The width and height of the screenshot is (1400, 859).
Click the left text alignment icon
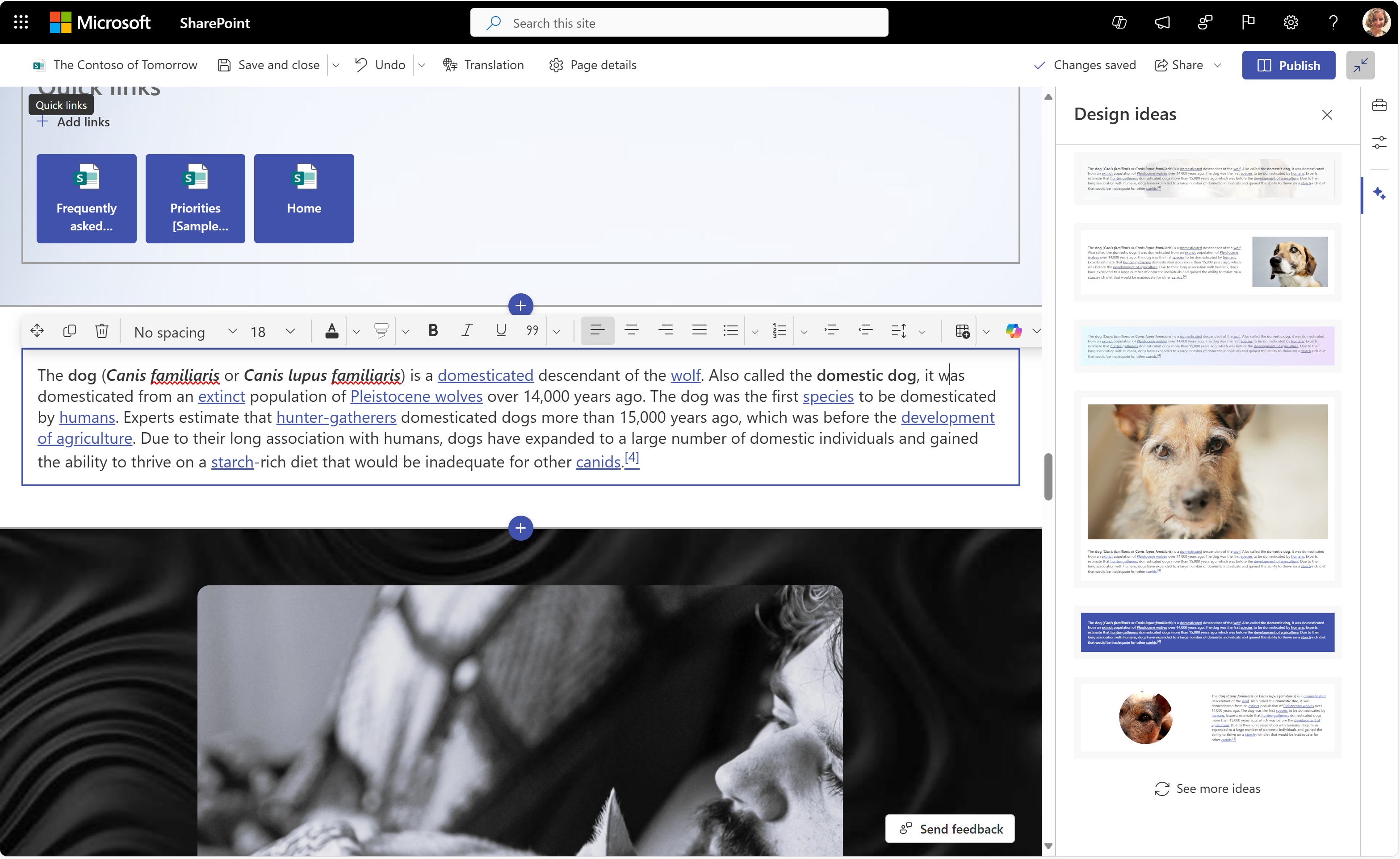point(596,331)
